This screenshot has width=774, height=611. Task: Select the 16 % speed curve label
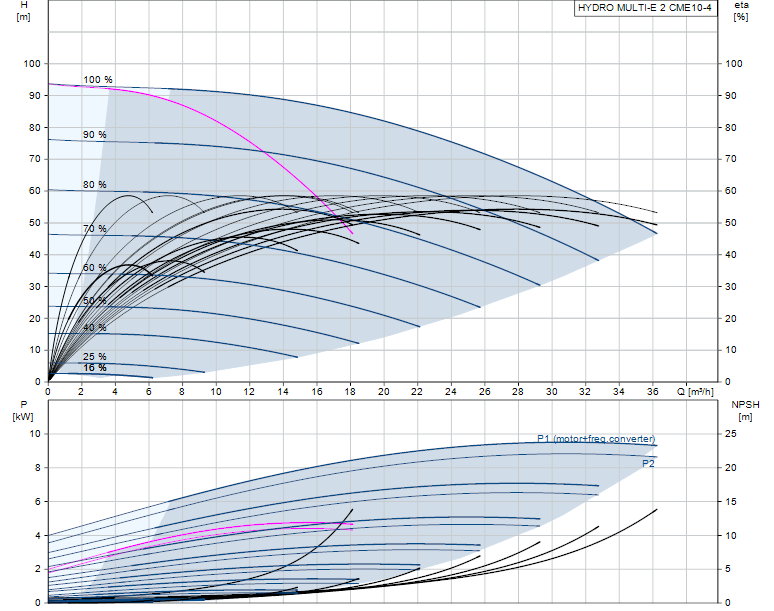95,368
